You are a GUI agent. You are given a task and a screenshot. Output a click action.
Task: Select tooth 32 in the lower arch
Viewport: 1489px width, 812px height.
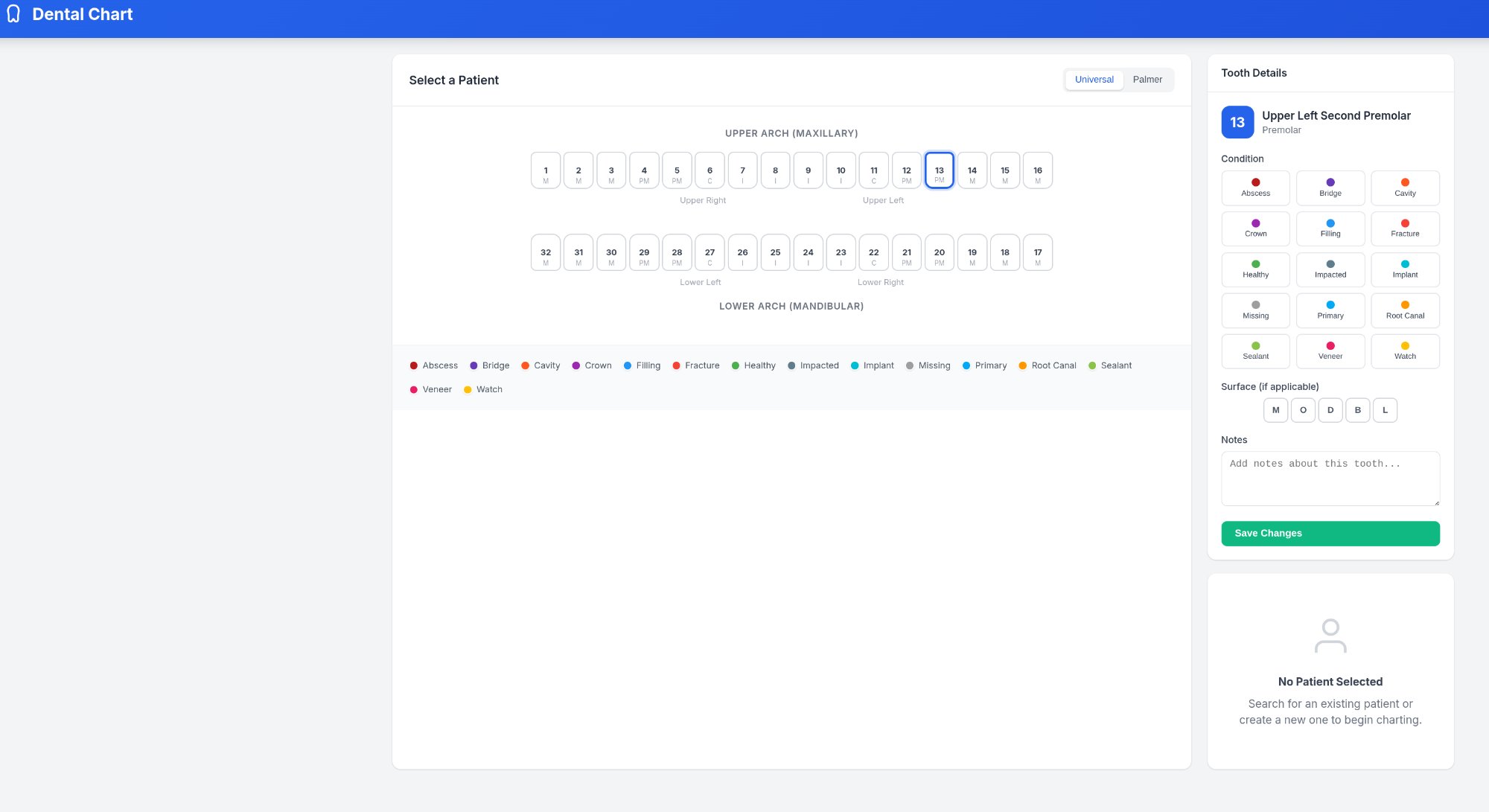coord(546,252)
